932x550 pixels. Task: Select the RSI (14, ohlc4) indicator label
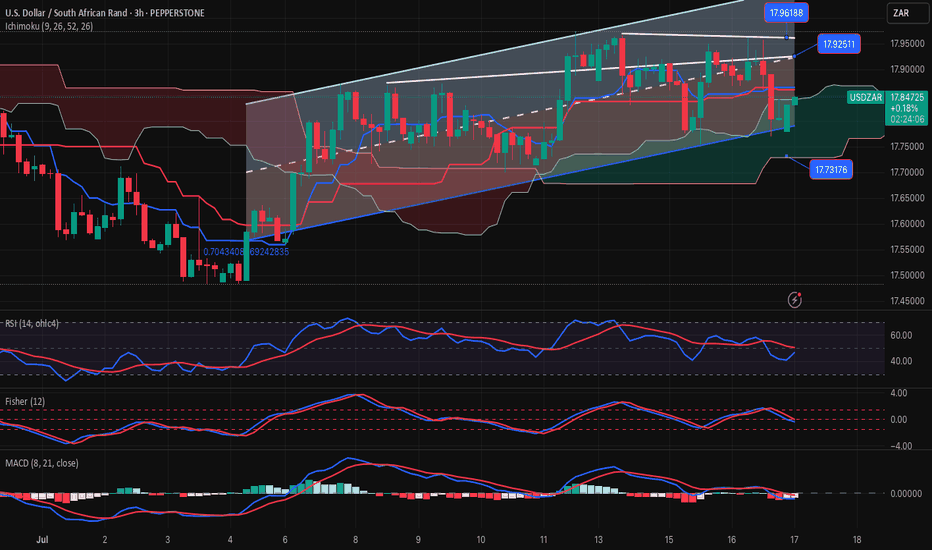tap(32, 323)
